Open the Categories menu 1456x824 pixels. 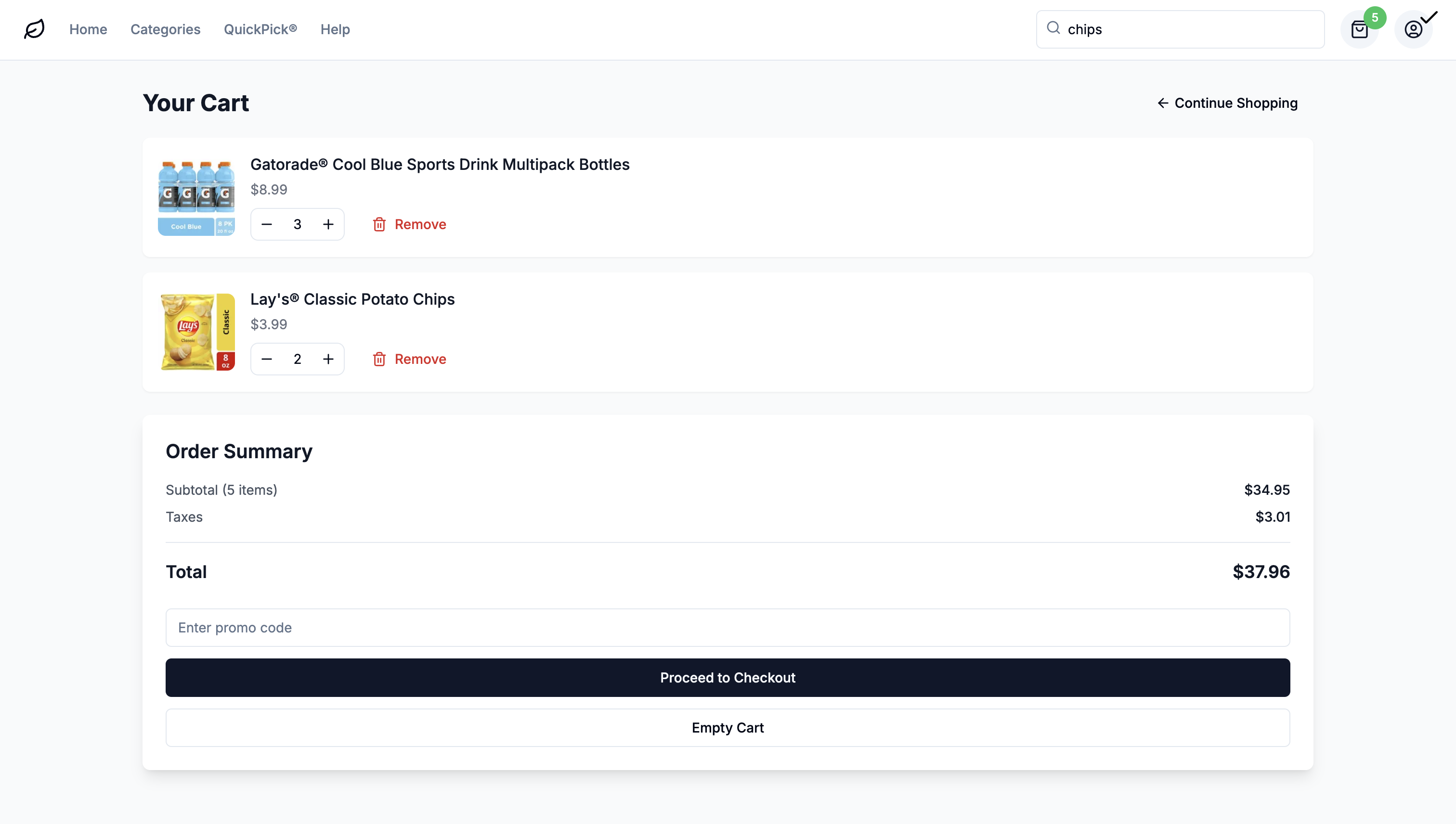tap(165, 29)
